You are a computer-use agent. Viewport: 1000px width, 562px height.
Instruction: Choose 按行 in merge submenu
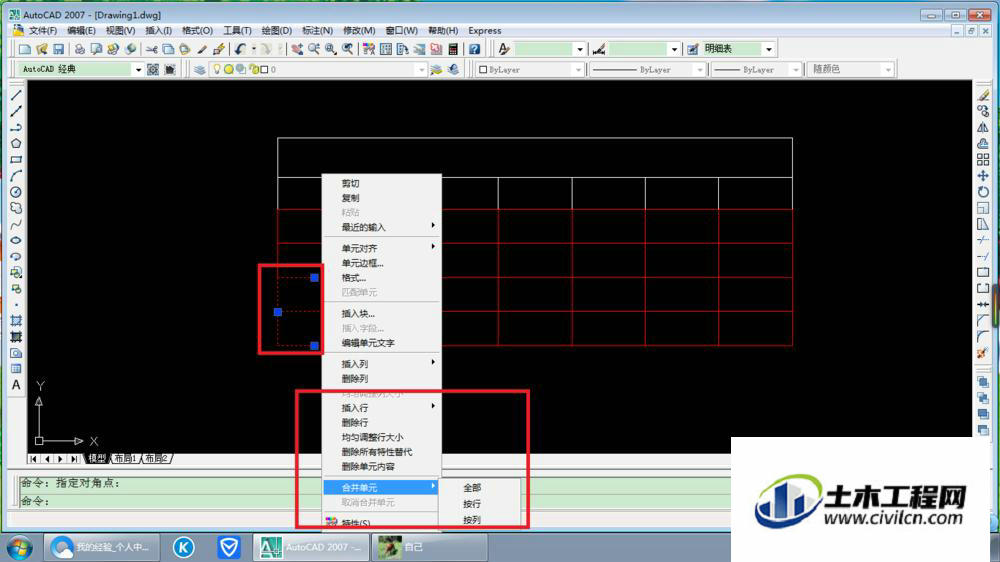(472, 504)
